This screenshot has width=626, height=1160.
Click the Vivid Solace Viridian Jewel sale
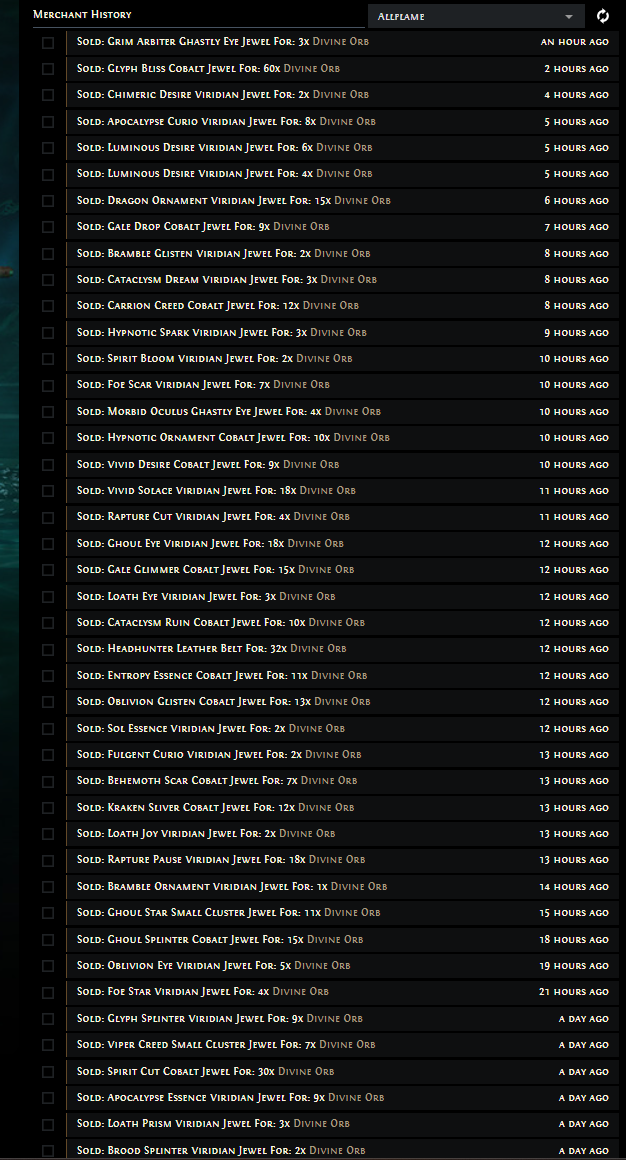click(x=343, y=490)
